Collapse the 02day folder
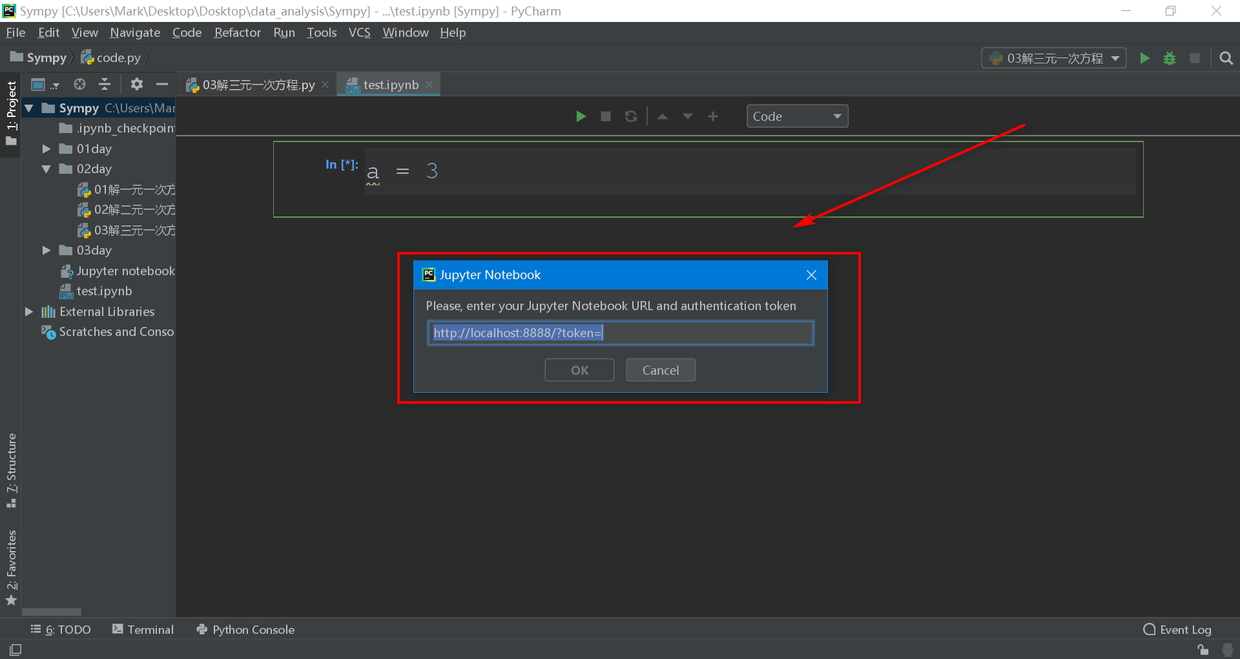The image size is (1240, 659). coord(46,169)
